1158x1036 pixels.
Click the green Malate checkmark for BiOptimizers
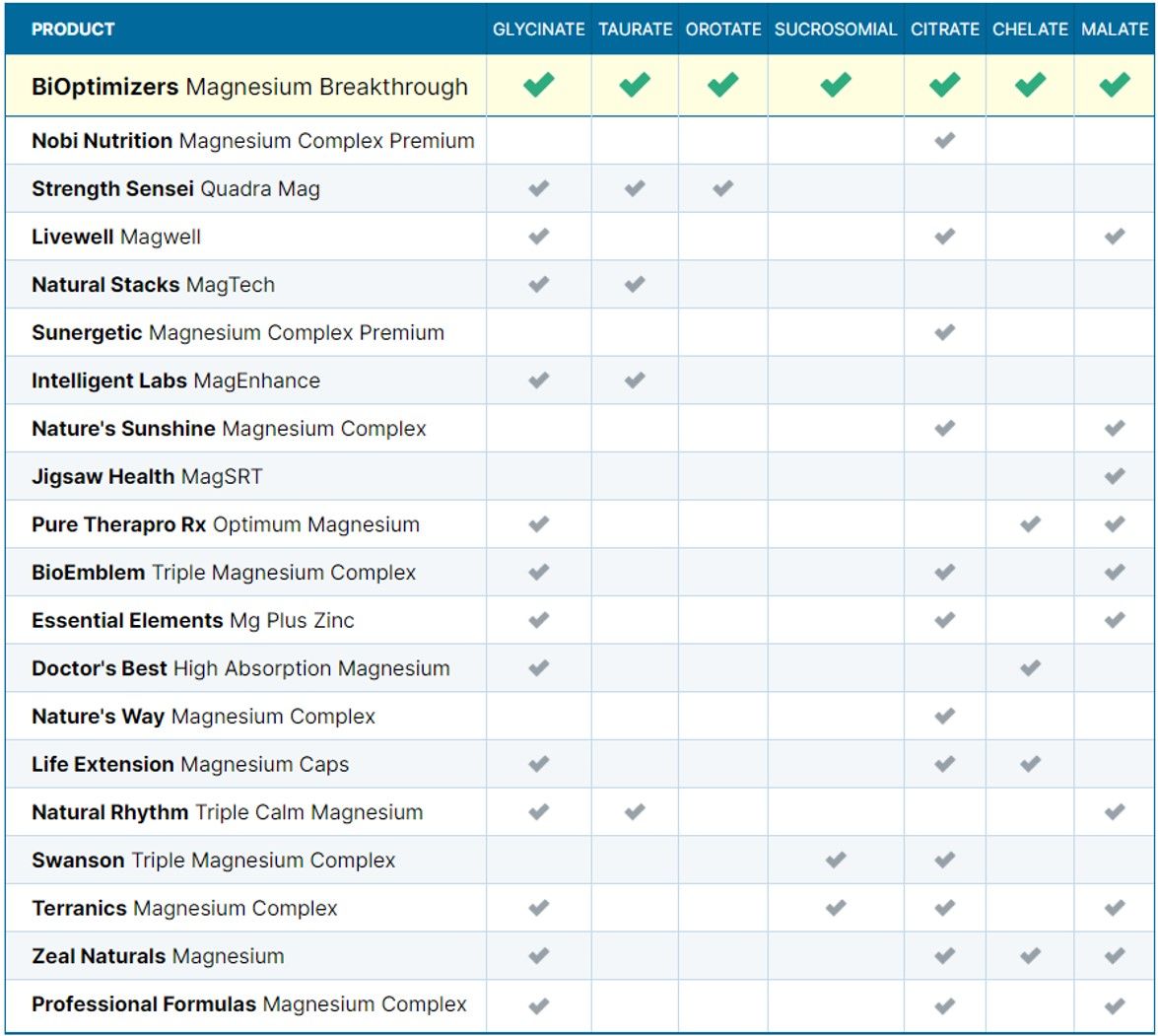pos(1115,85)
